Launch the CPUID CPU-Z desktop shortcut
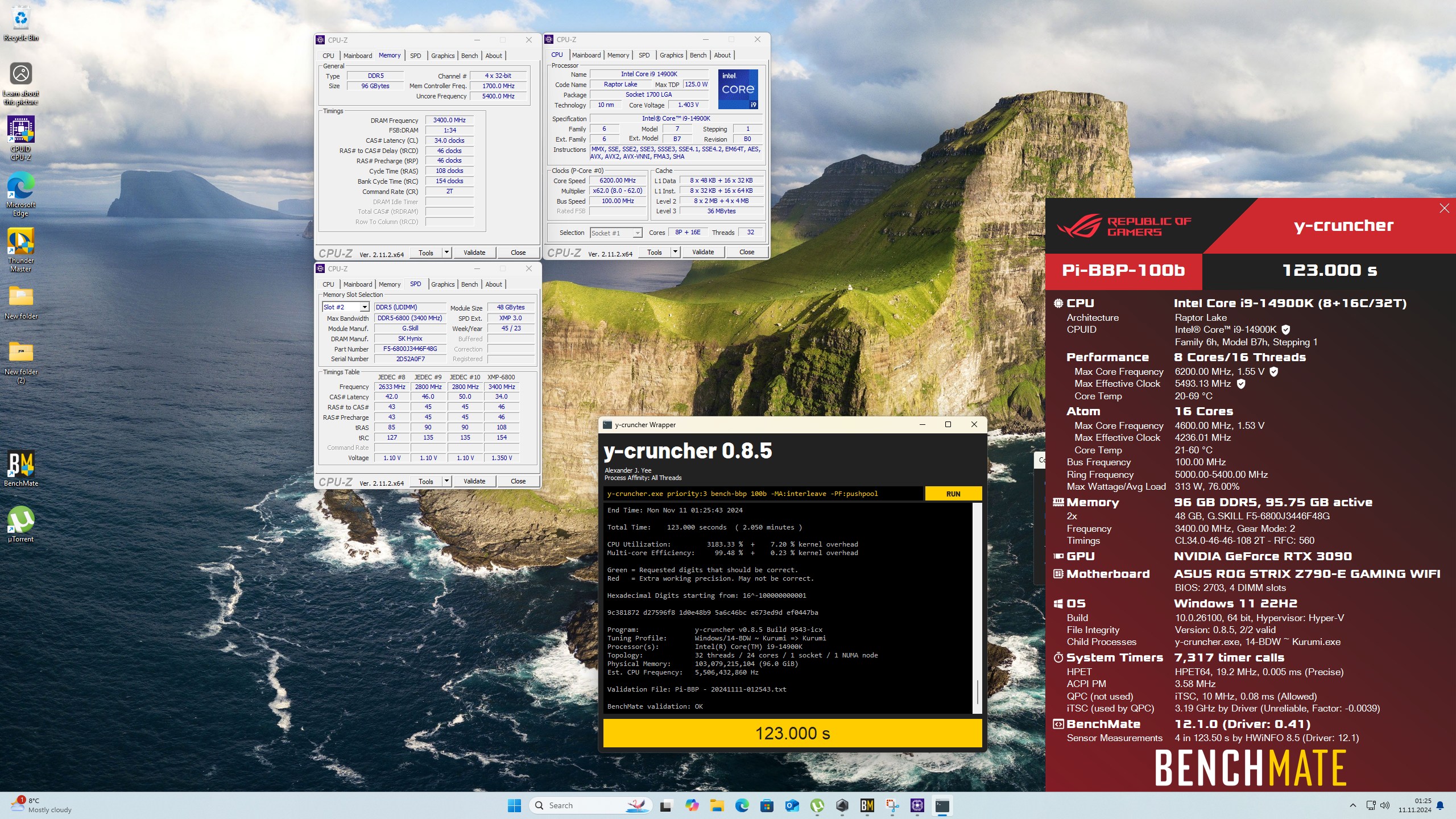This screenshot has width=1456, height=819. tap(21, 138)
